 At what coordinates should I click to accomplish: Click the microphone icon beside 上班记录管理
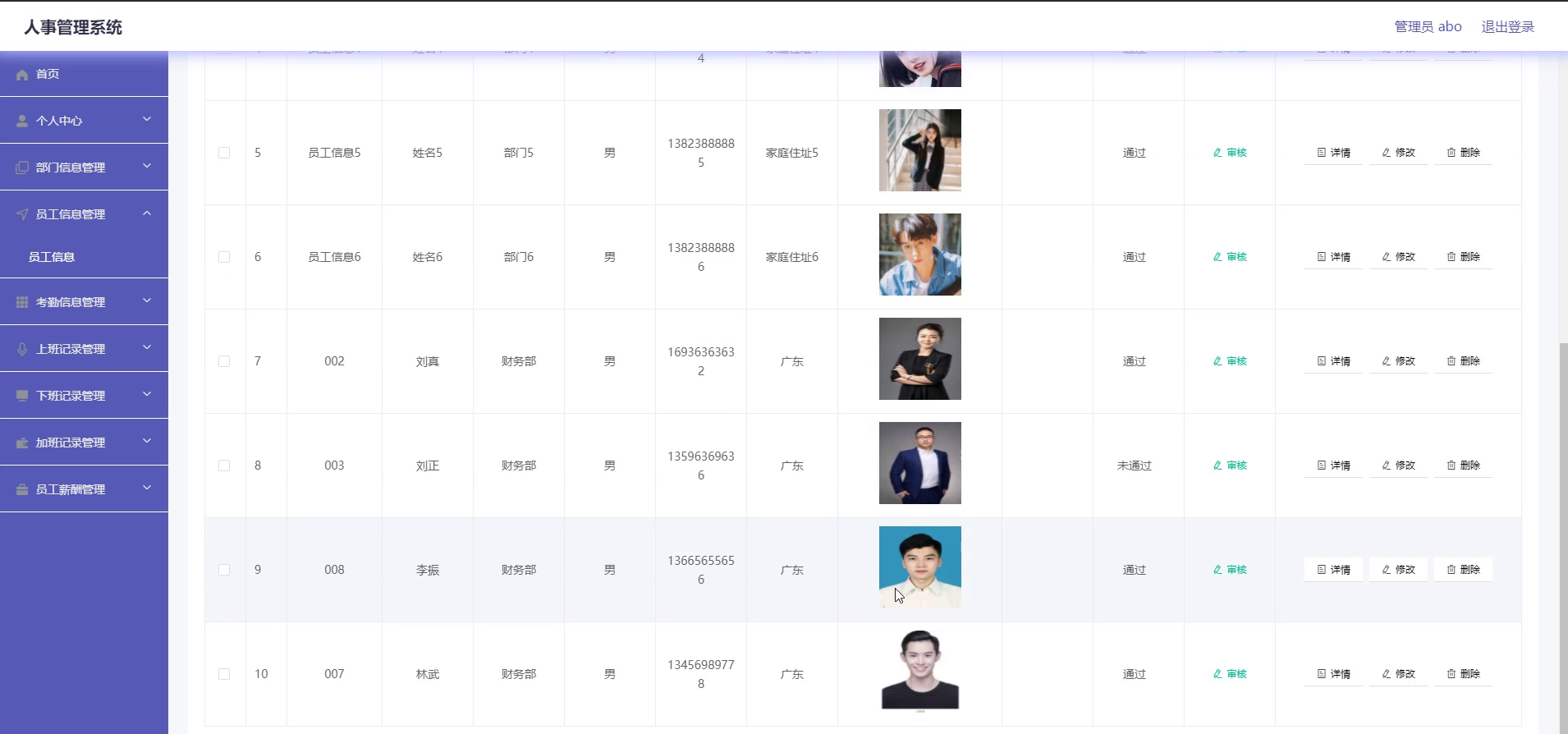(x=22, y=349)
